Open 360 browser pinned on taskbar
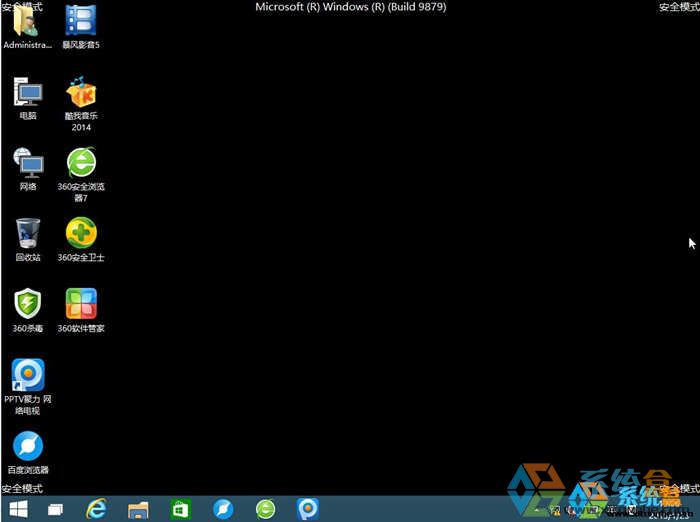The image size is (700, 522). (266, 509)
